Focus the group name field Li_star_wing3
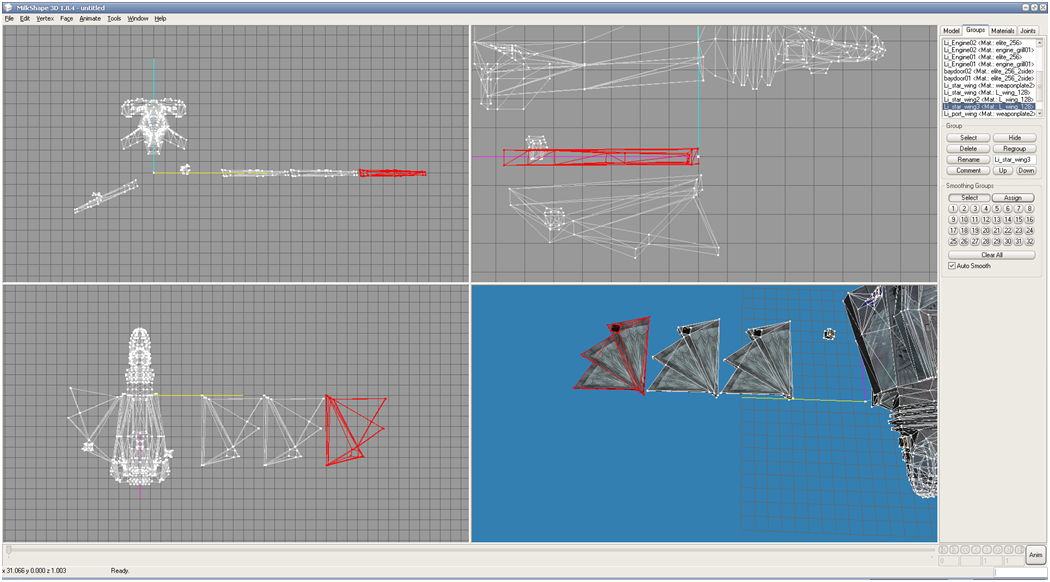 (x=1015, y=159)
